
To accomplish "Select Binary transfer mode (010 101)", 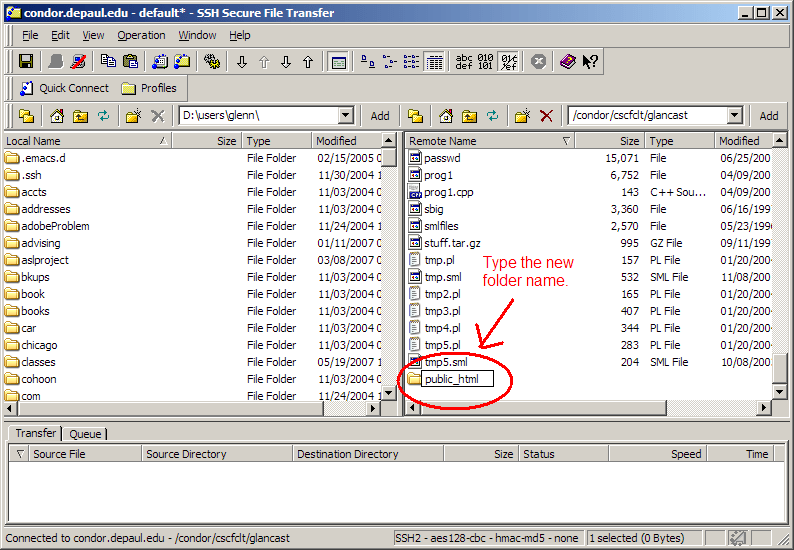I will point(485,62).
